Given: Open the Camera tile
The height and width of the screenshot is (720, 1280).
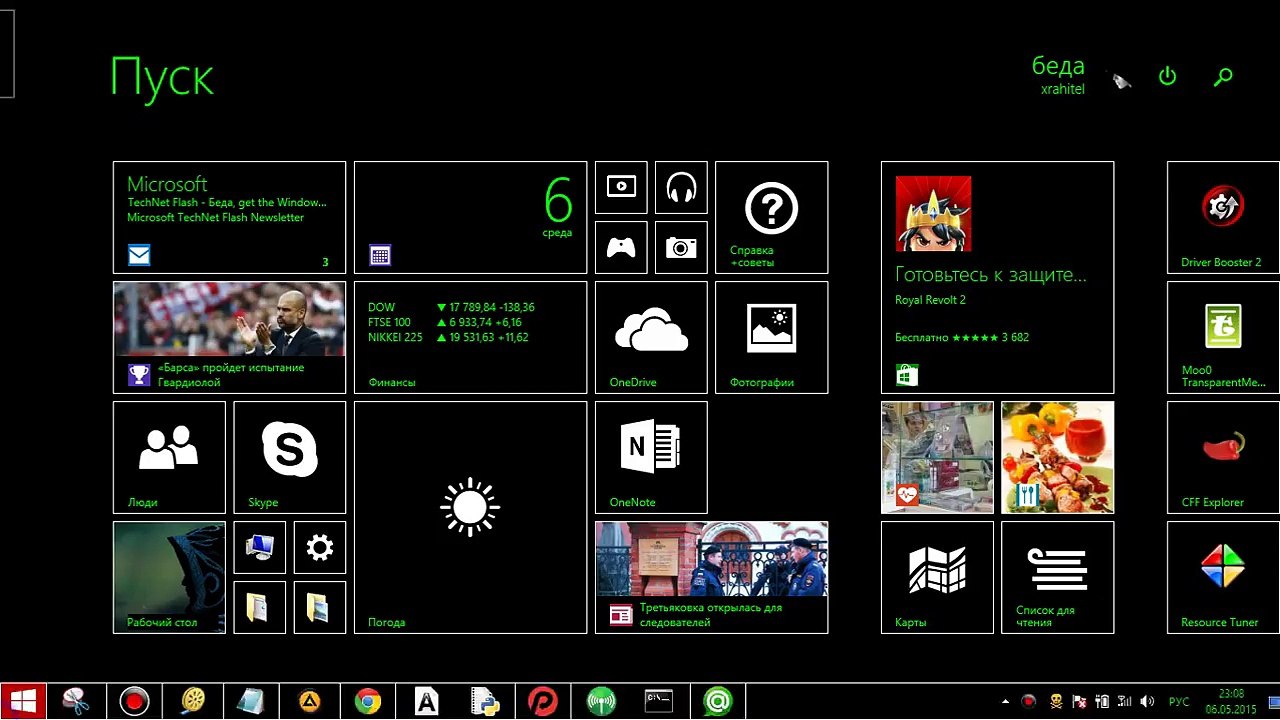Looking at the screenshot, I should (681, 247).
